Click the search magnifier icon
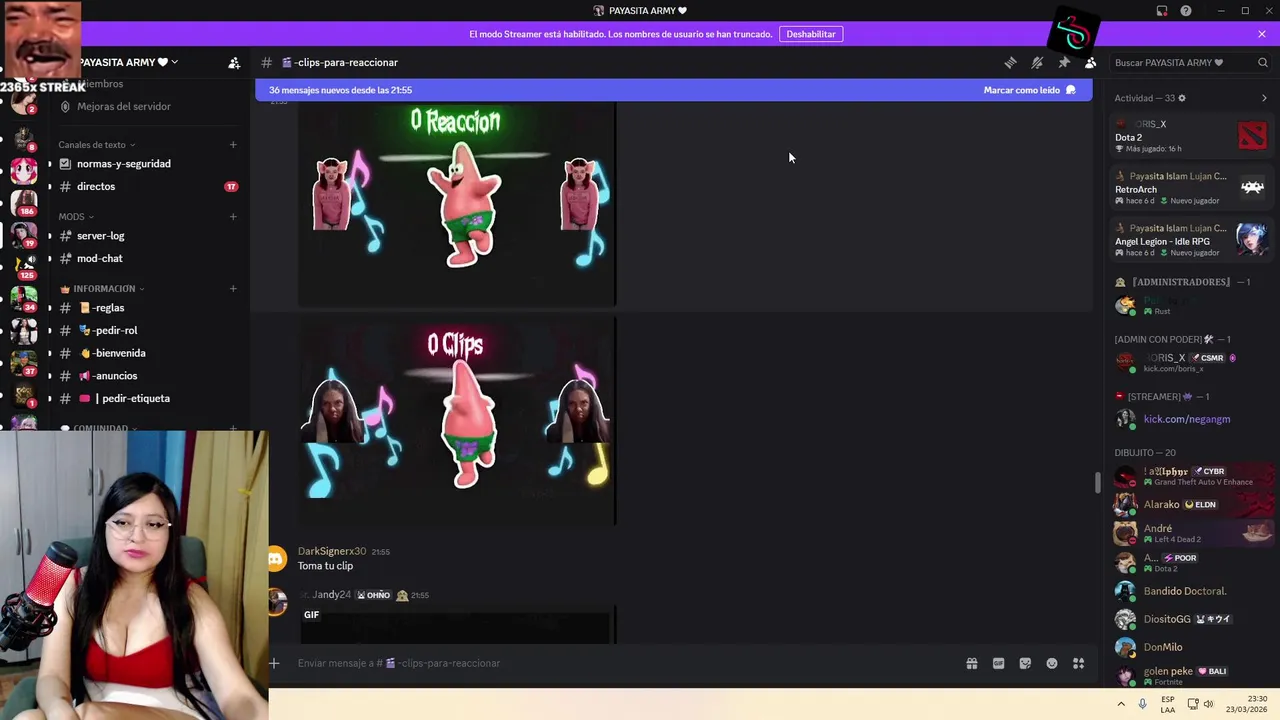 (1263, 62)
